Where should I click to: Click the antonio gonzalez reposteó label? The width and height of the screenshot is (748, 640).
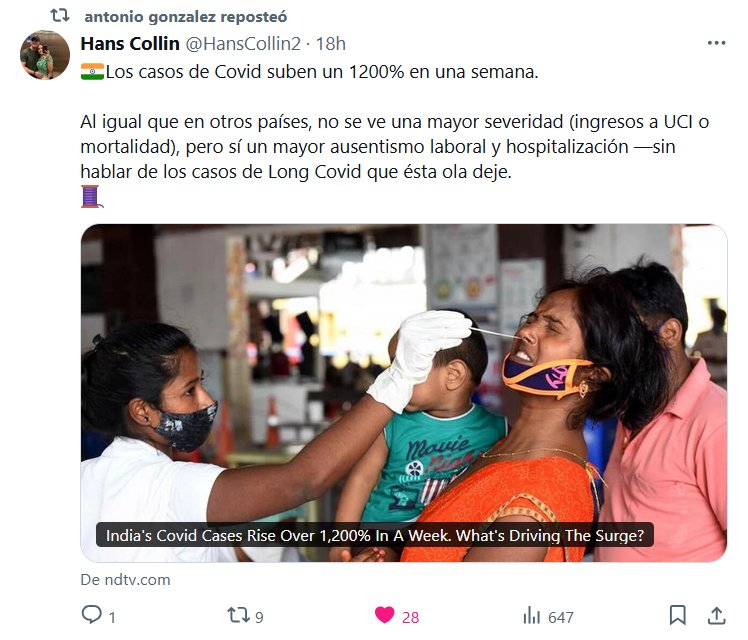pos(186,17)
